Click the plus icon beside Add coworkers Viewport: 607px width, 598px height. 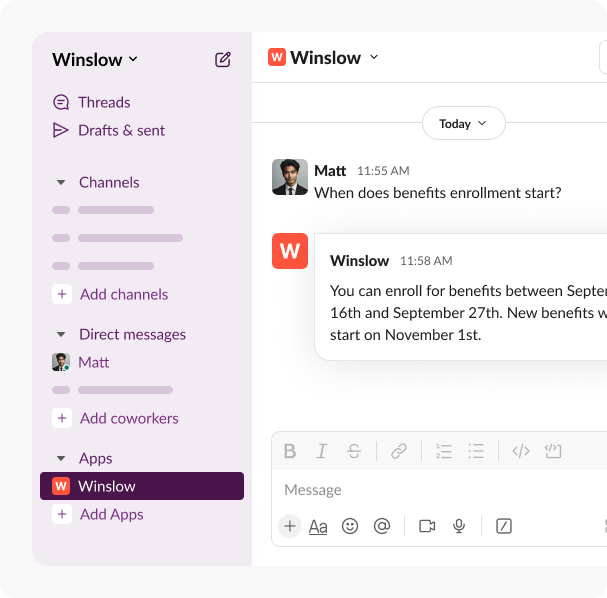point(62,418)
